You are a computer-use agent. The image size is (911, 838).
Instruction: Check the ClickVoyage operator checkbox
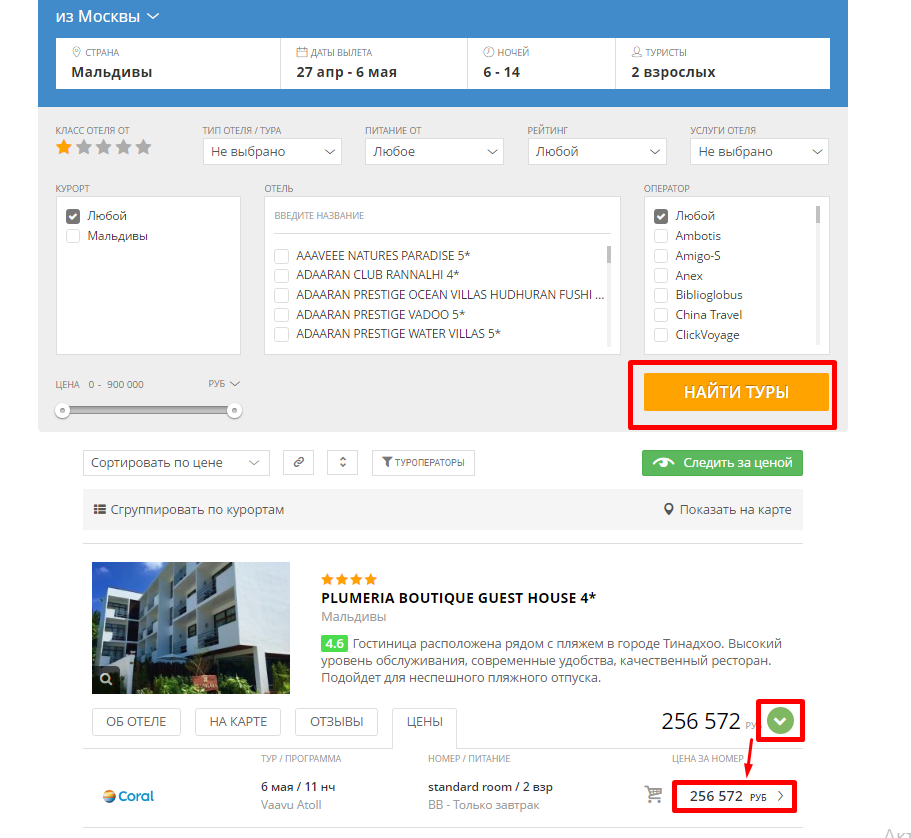661,335
